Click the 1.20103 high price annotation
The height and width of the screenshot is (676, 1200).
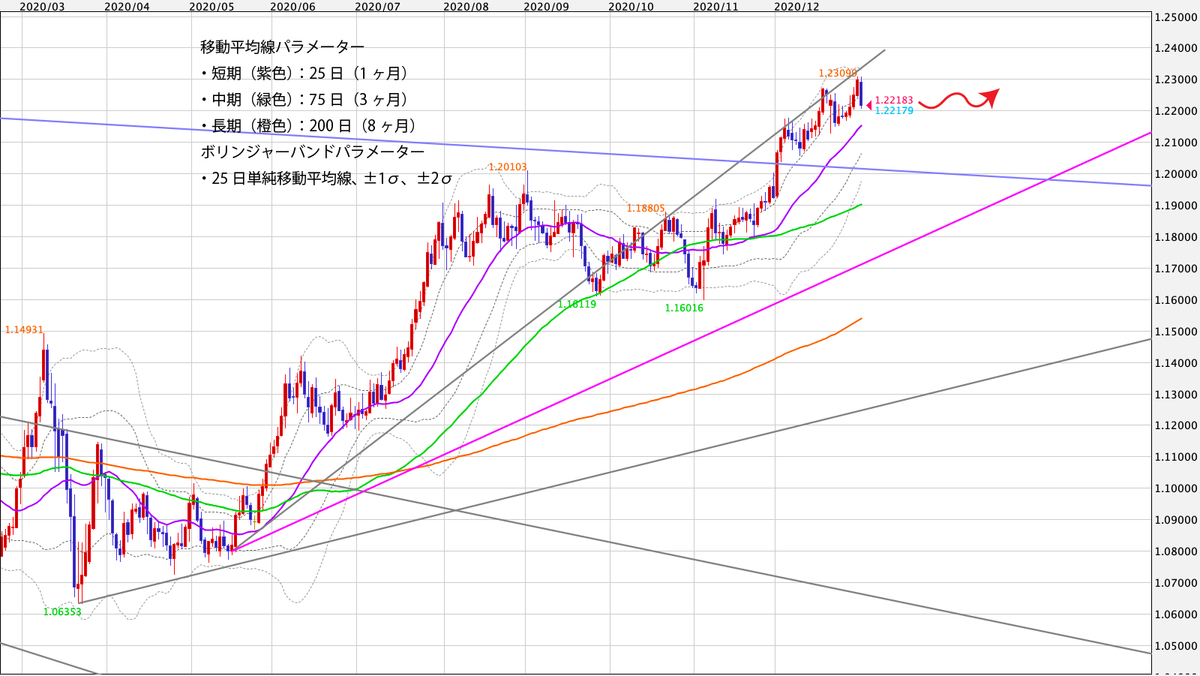click(507, 168)
